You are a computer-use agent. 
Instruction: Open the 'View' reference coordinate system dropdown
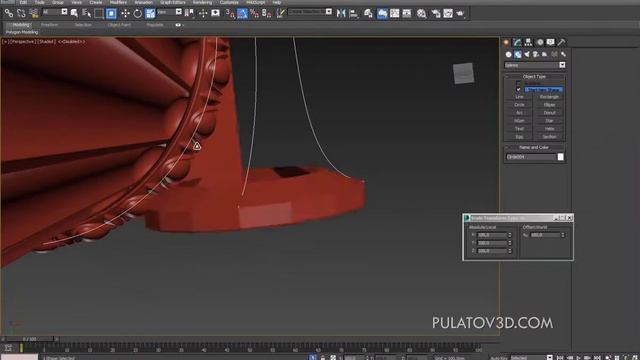coord(178,12)
